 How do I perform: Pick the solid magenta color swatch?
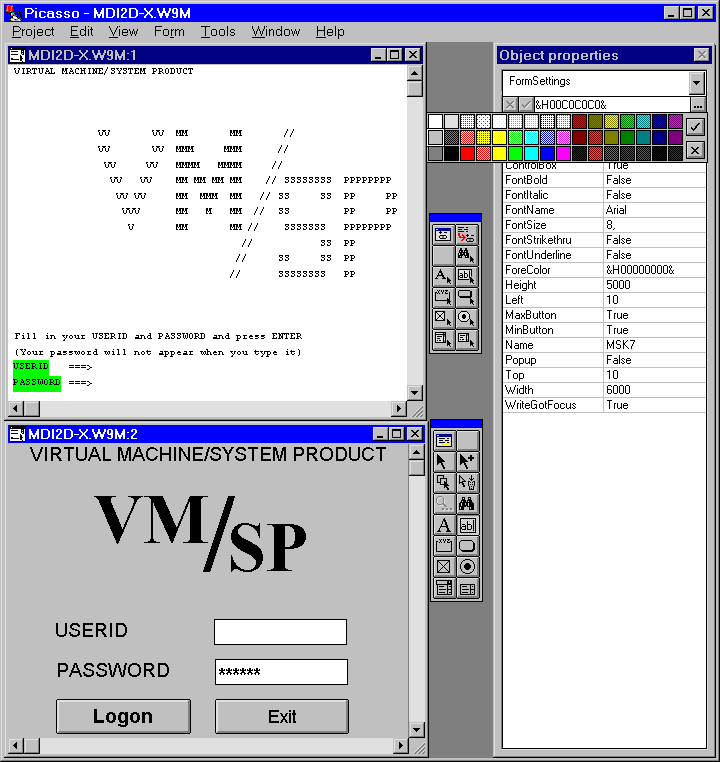point(563,154)
